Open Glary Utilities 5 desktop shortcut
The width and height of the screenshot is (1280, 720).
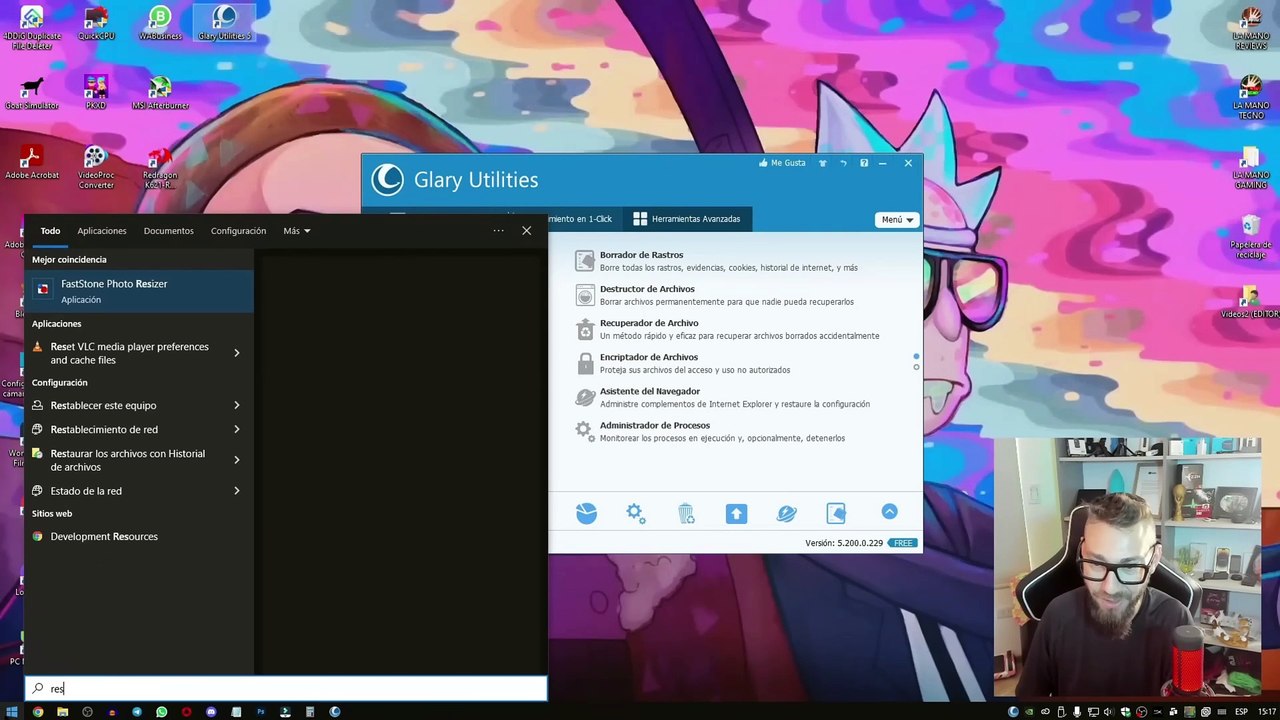pyautogui.click(x=224, y=24)
